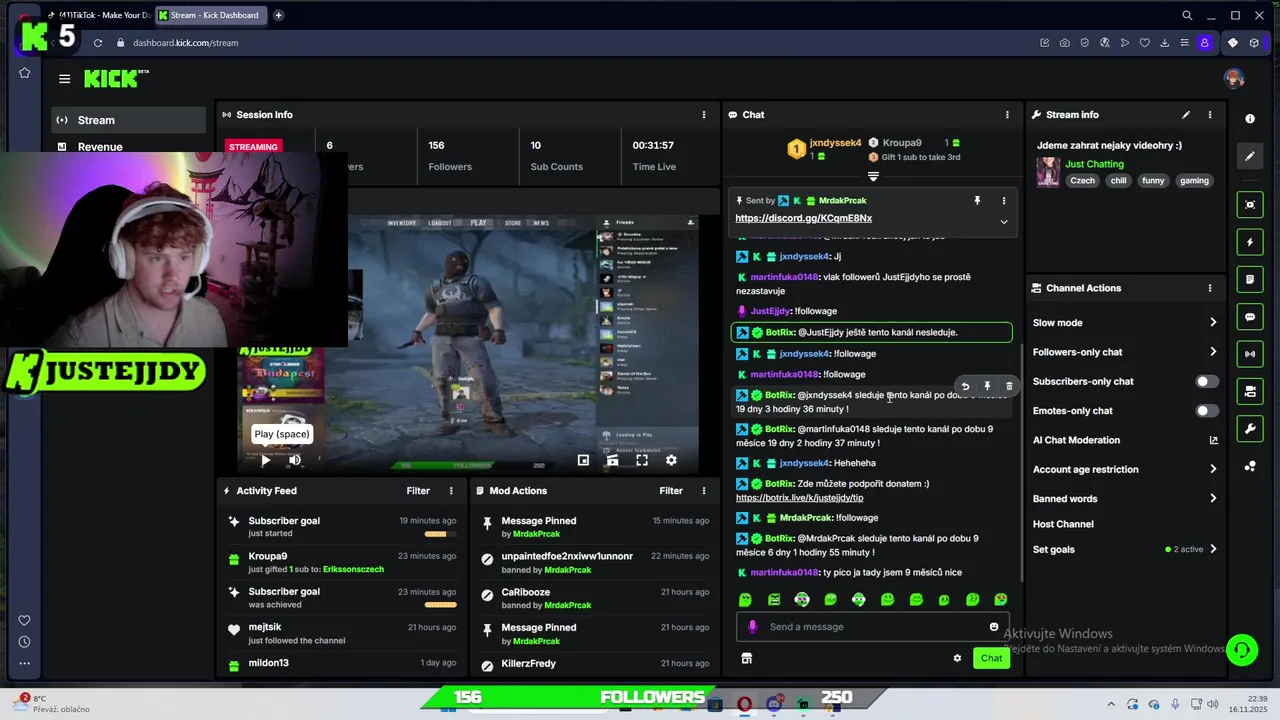The height and width of the screenshot is (720, 1280).
Task: Collapse the chat leaderboard arrow
Action: (873, 176)
